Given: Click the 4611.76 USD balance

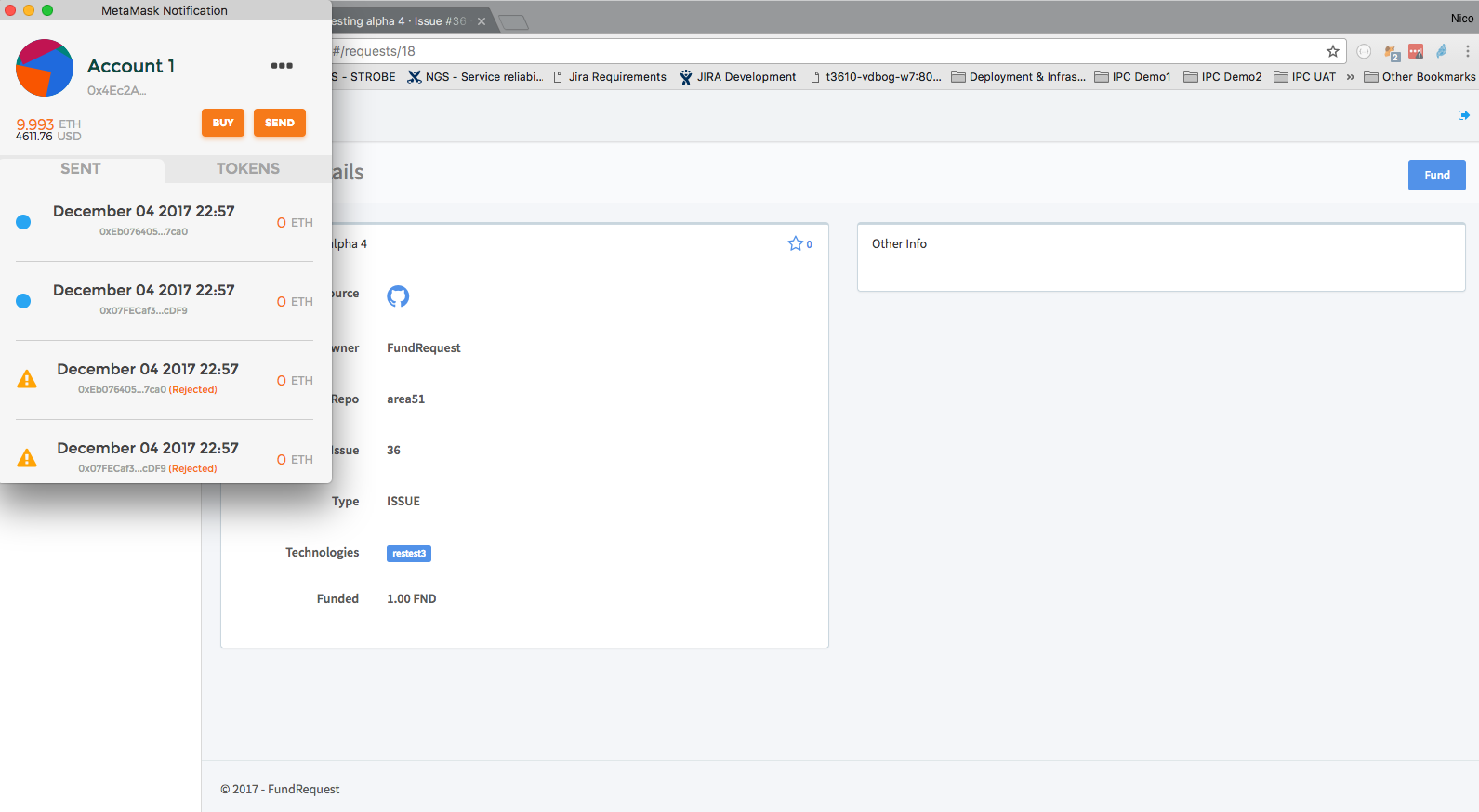Looking at the screenshot, I should pos(48,137).
